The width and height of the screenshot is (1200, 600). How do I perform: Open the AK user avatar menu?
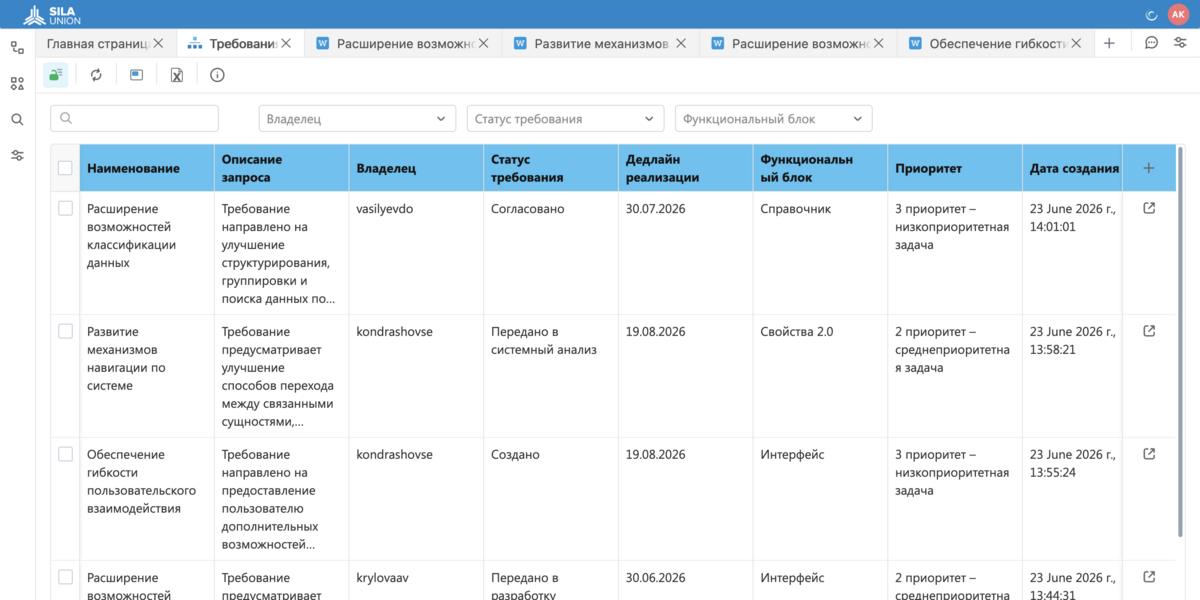coord(1177,14)
